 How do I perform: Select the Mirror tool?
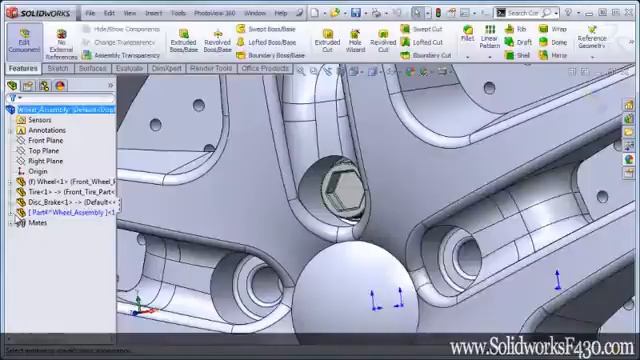[x=553, y=55]
